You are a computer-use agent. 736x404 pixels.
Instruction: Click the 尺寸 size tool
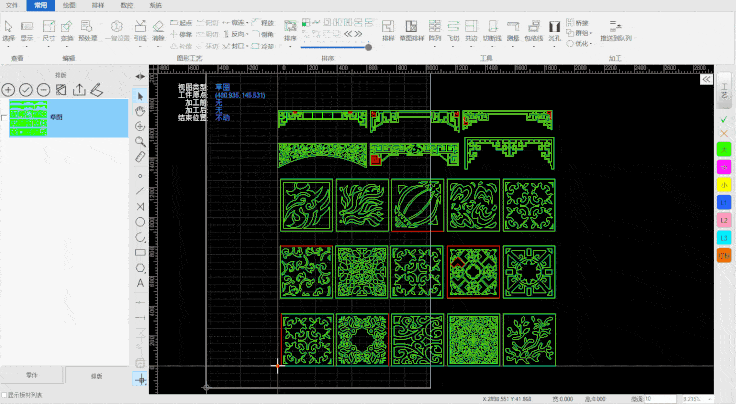[x=48, y=31]
